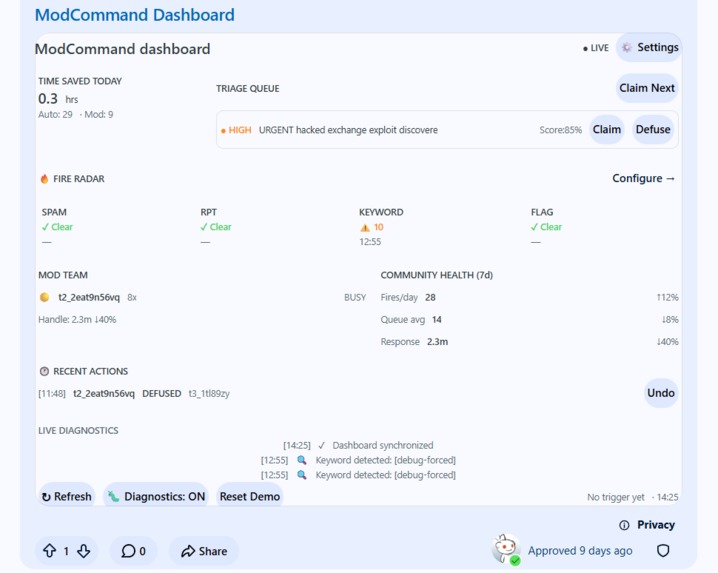This screenshot has height=573, width=718.
Task: Click the Refresh button
Action: [66, 496]
